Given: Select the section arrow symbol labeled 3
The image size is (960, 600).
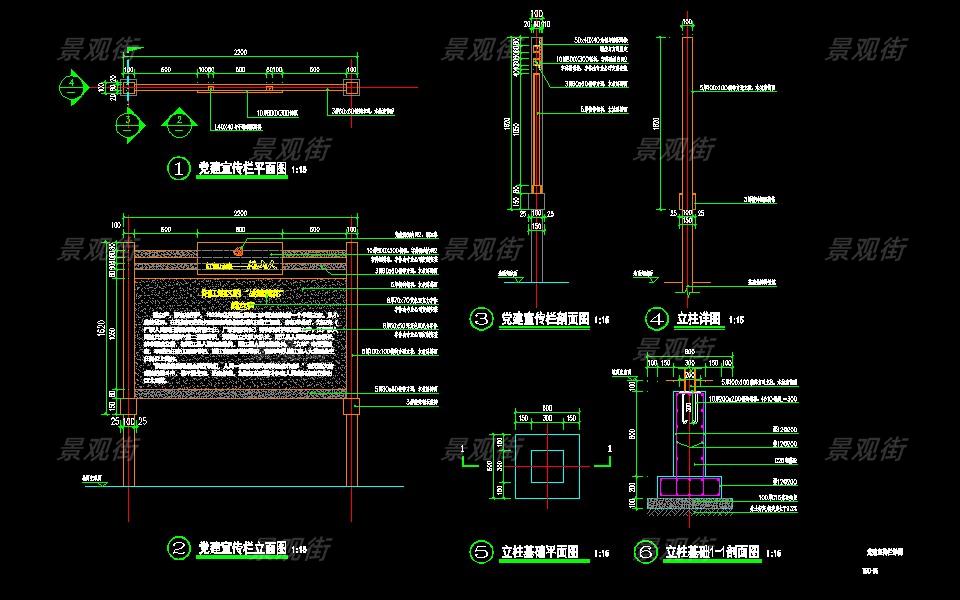Looking at the screenshot, I should (129, 123).
